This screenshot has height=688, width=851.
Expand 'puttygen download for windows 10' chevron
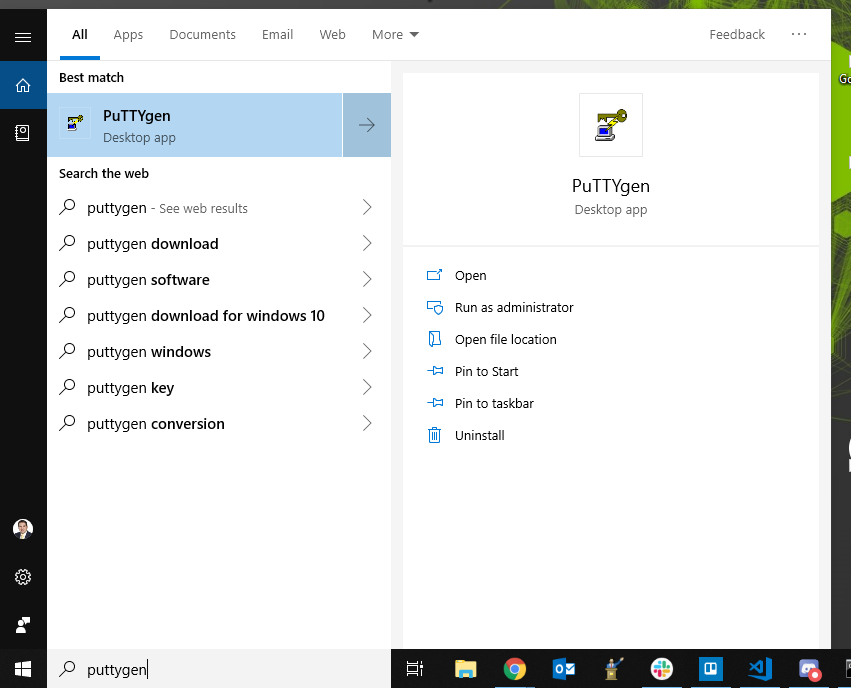click(x=367, y=315)
